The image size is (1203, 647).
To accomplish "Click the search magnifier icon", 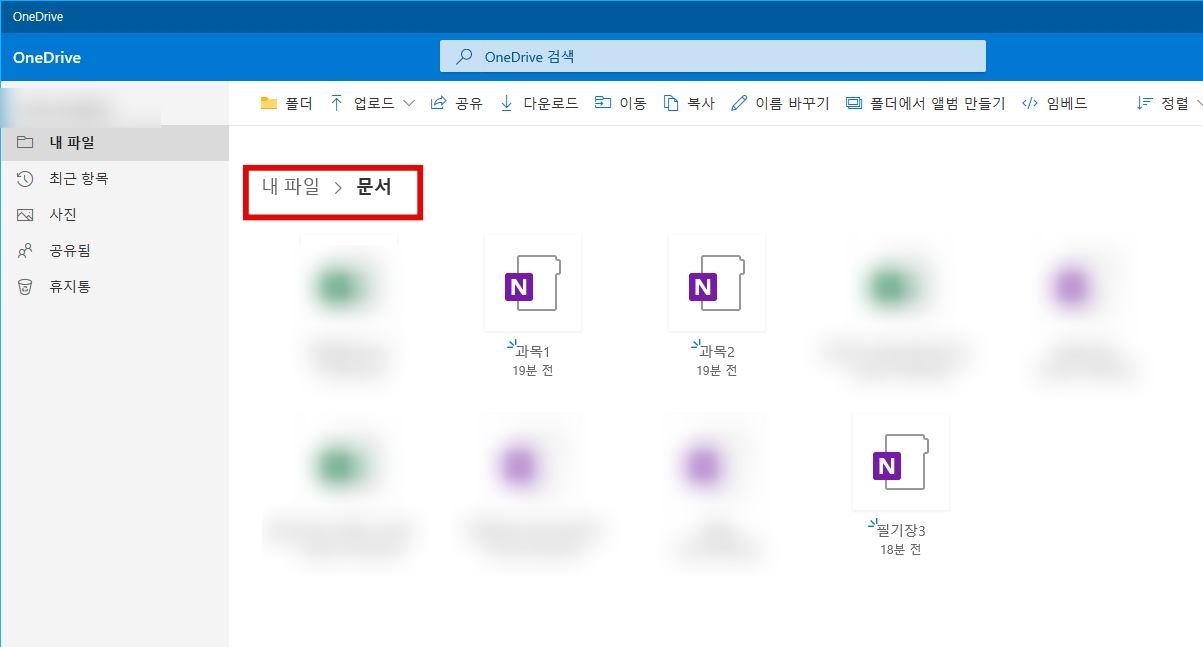I will [464, 57].
